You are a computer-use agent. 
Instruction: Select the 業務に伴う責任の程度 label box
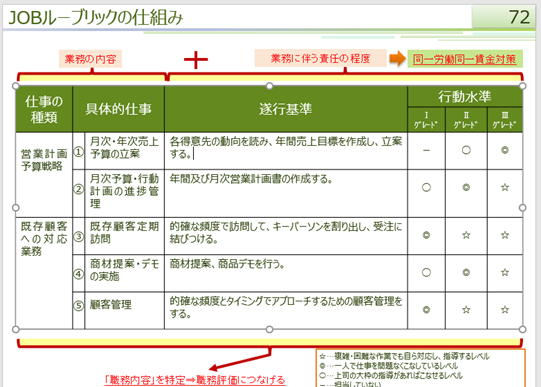(321, 58)
